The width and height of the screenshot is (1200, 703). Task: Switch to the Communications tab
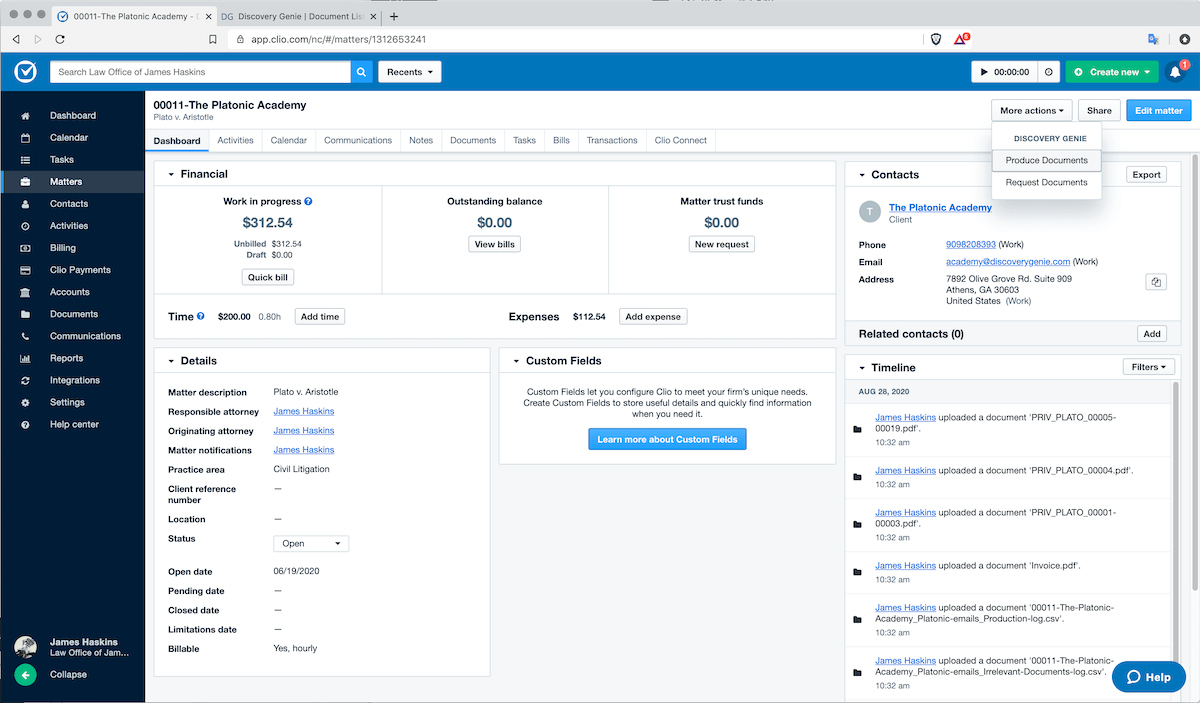pyautogui.click(x=358, y=141)
